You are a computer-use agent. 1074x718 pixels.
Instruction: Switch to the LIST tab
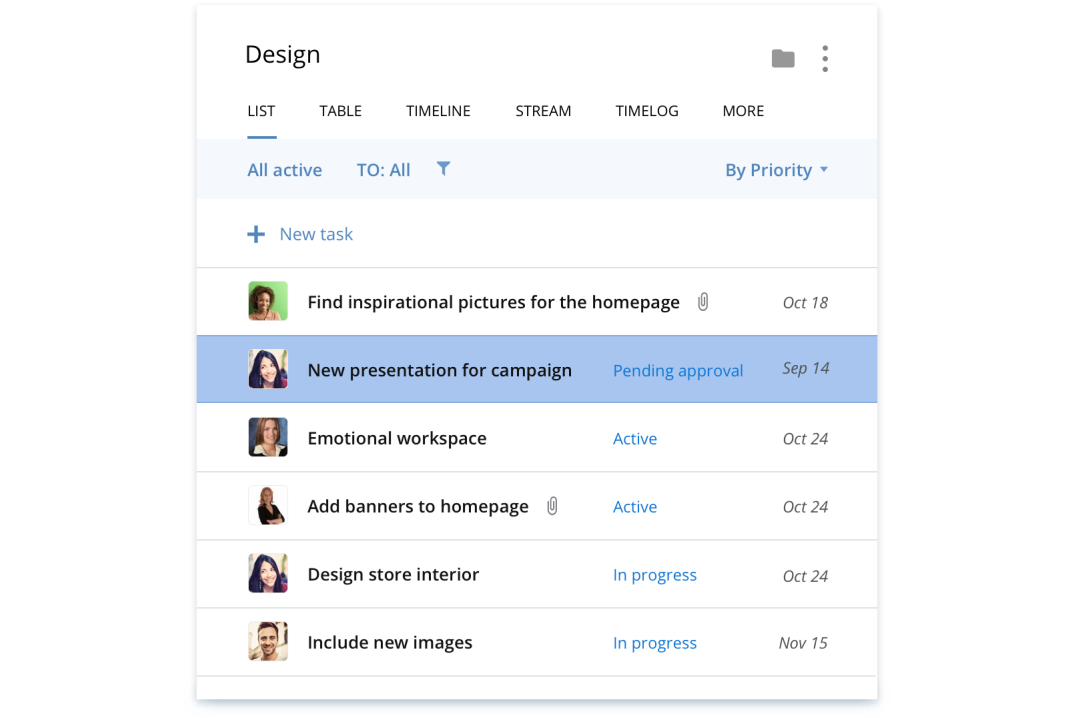point(261,111)
